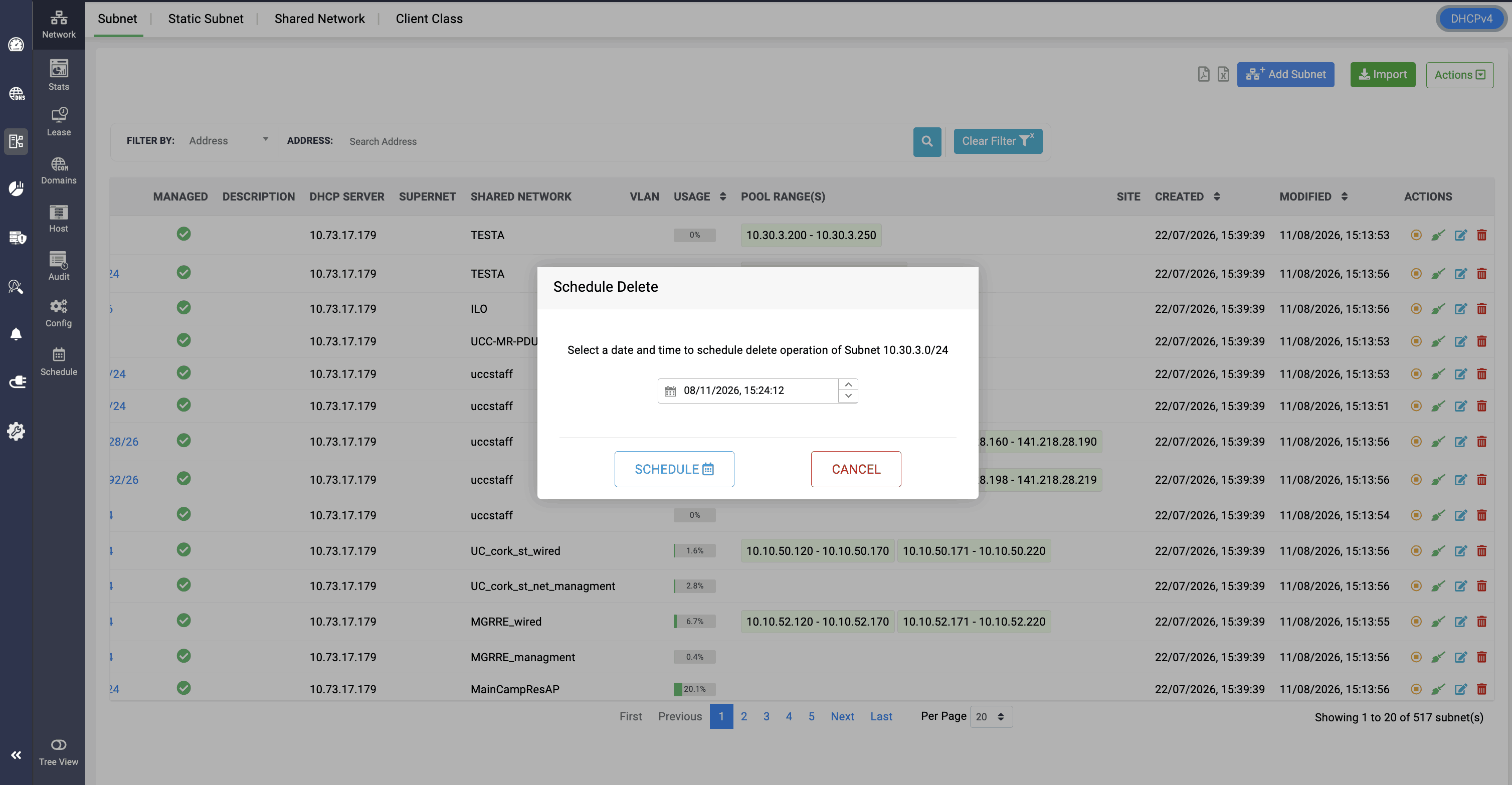Viewport: 1512px width, 785px height.
Task: Open the Filter By Address dropdown
Action: pyautogui.click(x=228, y=141)
